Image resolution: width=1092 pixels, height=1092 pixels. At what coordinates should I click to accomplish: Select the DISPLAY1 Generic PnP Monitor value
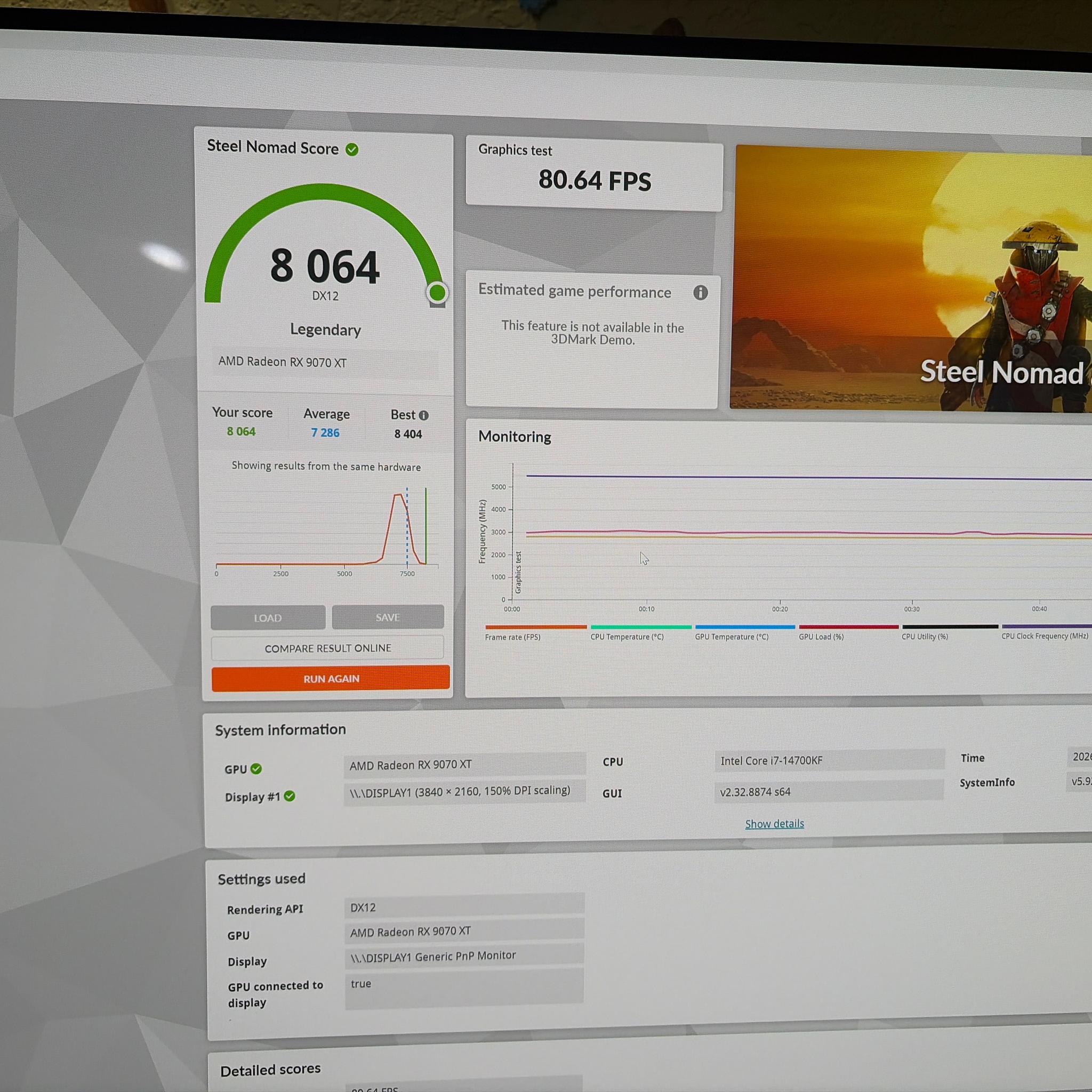pyautogui.click(x=464, y=957)
